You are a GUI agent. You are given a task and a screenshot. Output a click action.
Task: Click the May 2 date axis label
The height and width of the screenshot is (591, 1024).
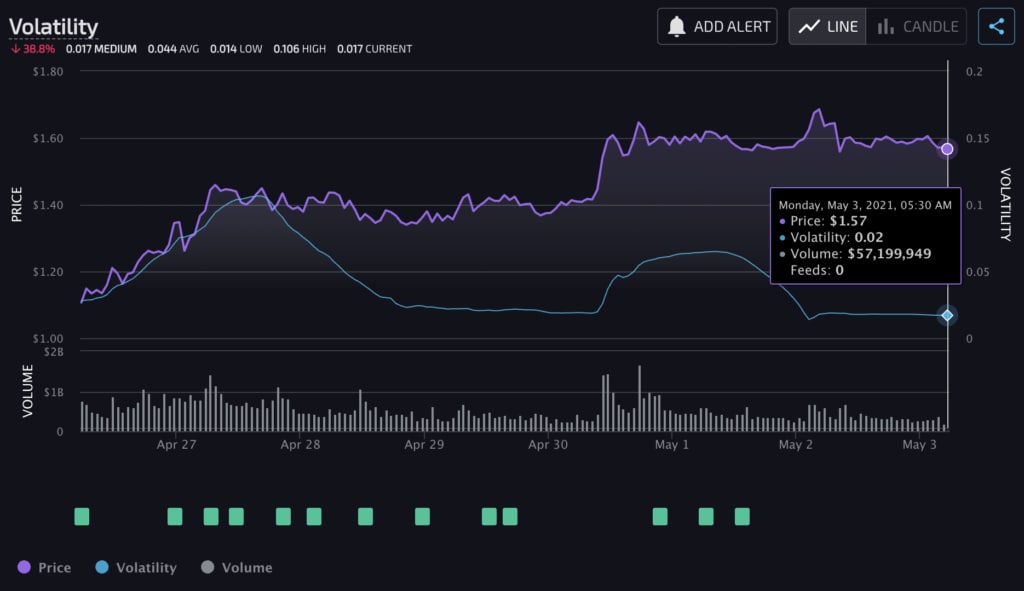tap(795, 445)
